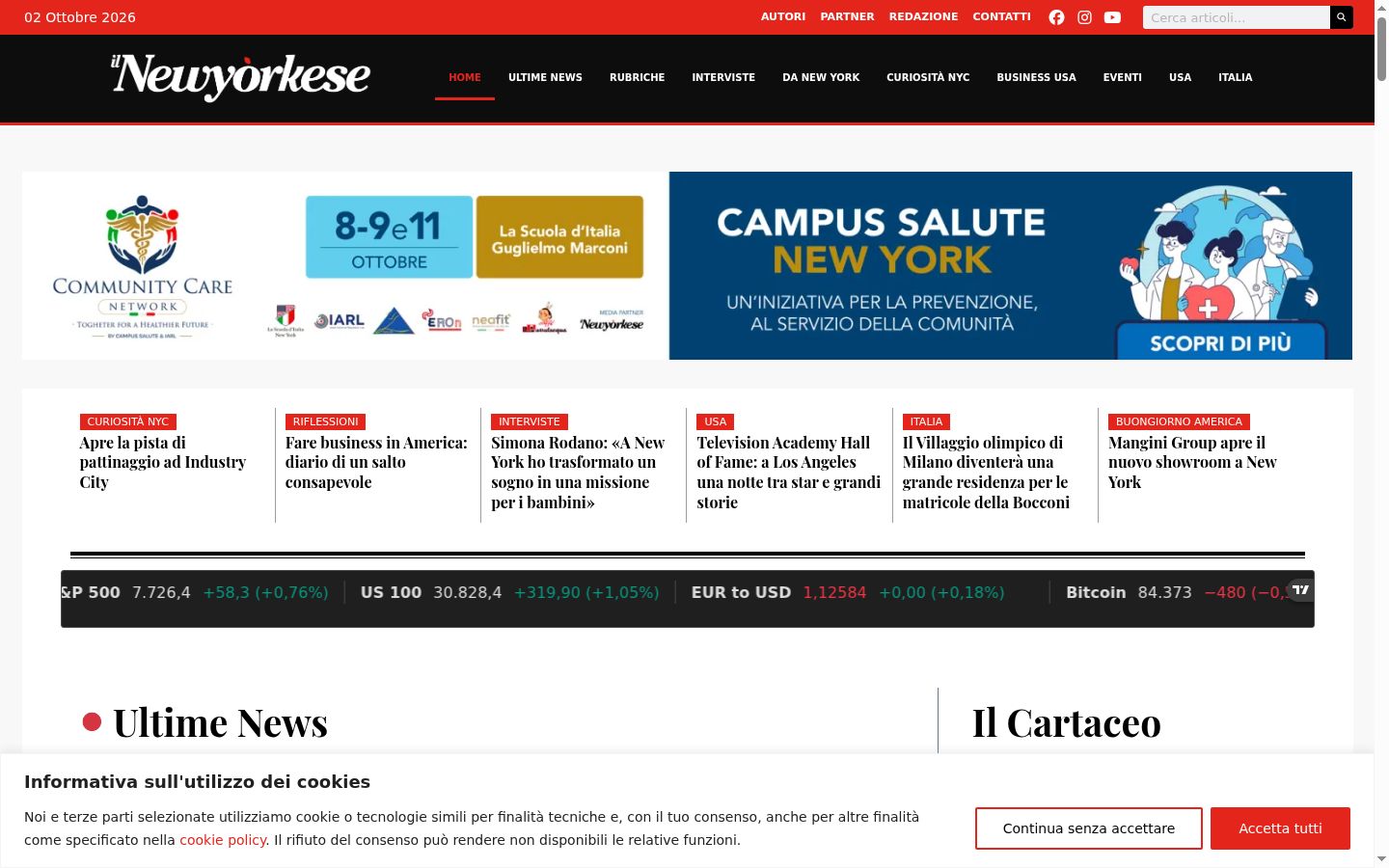Read Fare business in America article
The image size is (1389, 868).
pyautogui.click(x=376, y=462)
